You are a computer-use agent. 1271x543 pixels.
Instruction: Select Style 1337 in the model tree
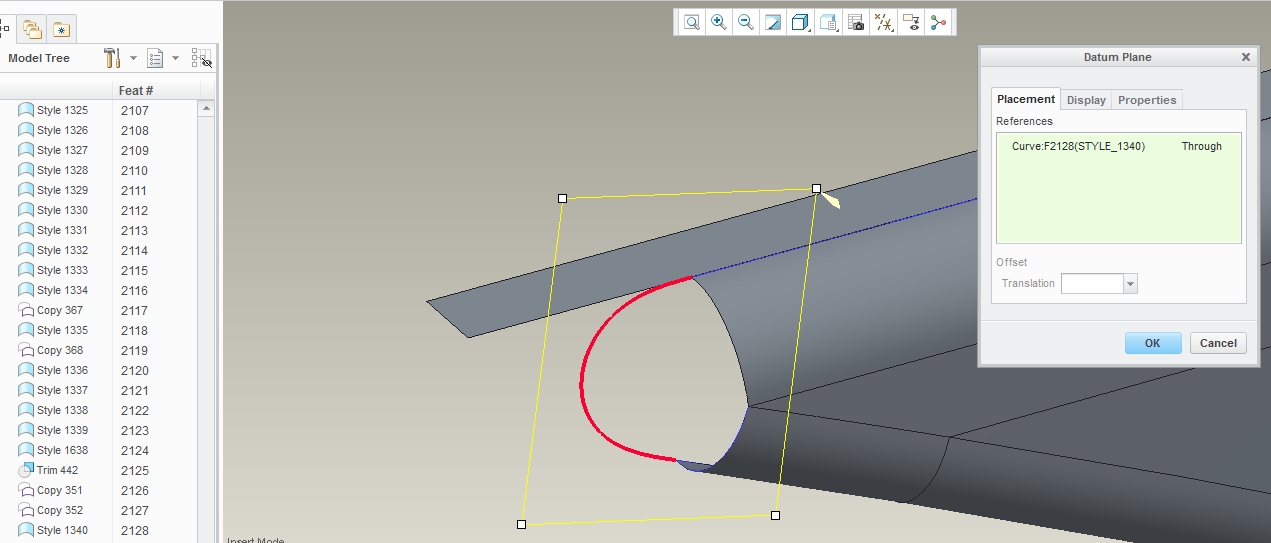pos(62,390)
